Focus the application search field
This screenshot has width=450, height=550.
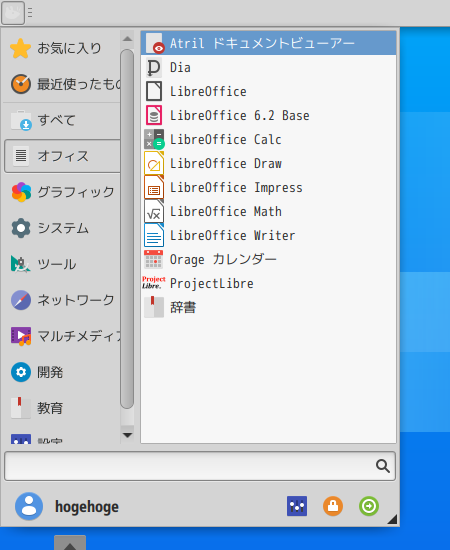[x=200, y=466]
